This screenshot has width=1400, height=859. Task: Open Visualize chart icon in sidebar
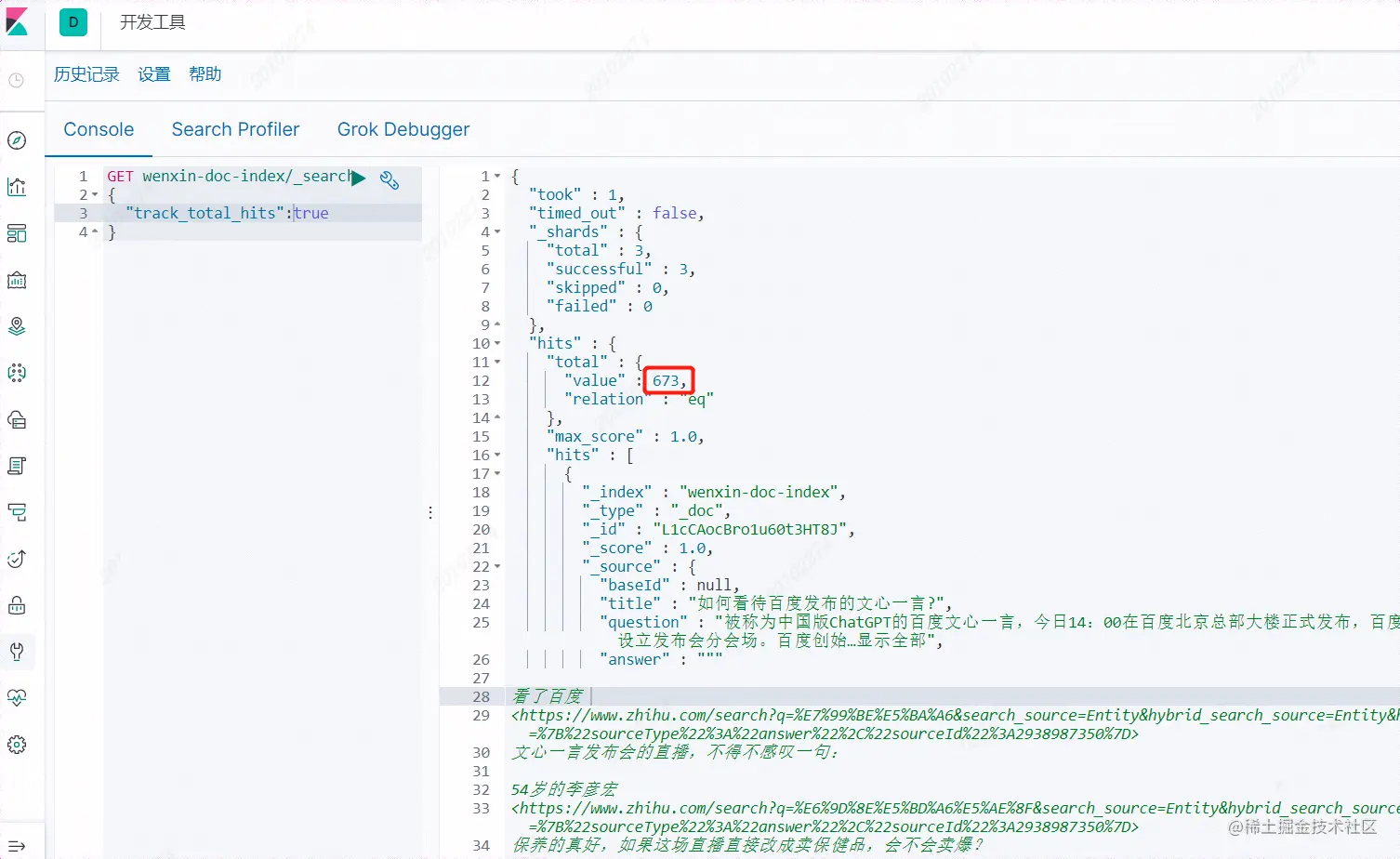(17, 187)
